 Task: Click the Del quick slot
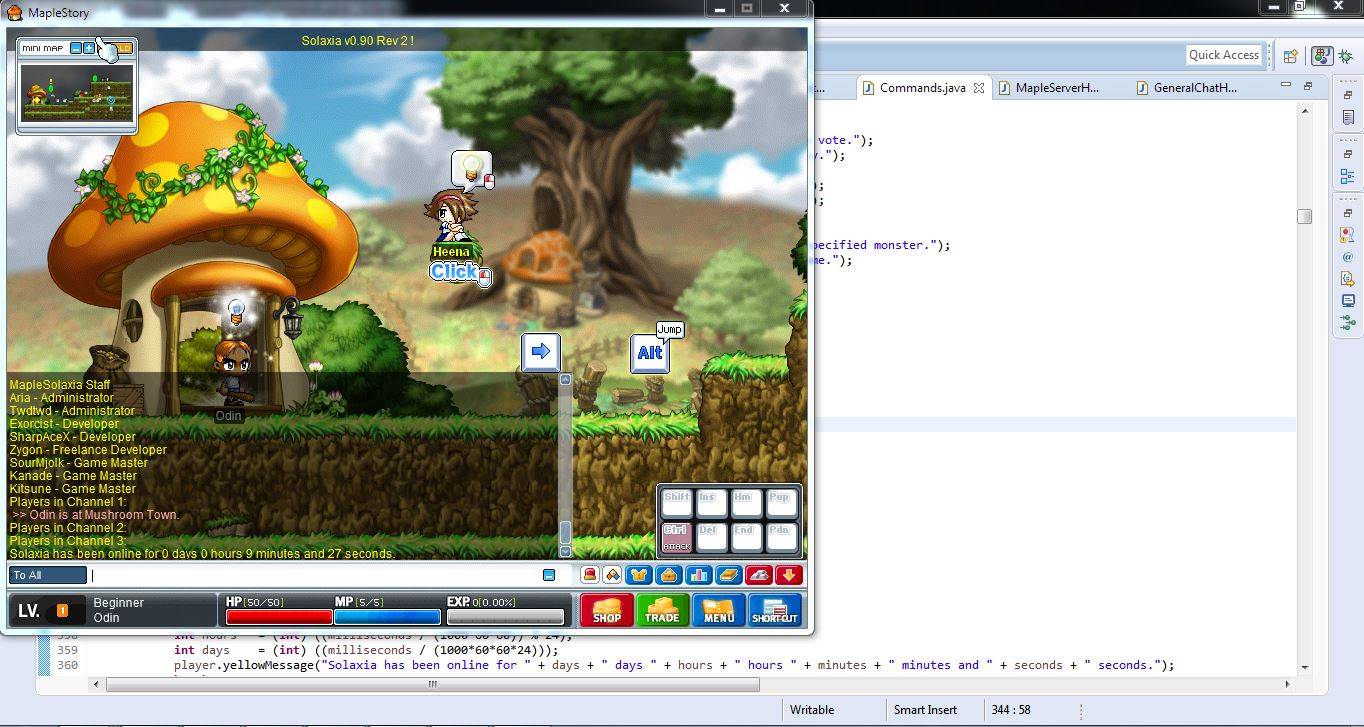point(711,537)
